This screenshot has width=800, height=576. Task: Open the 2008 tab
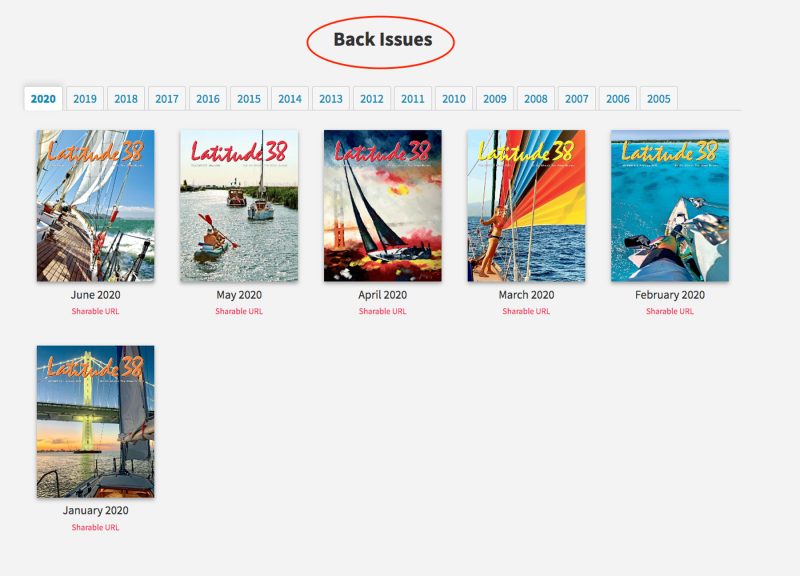tap(536, 98)
